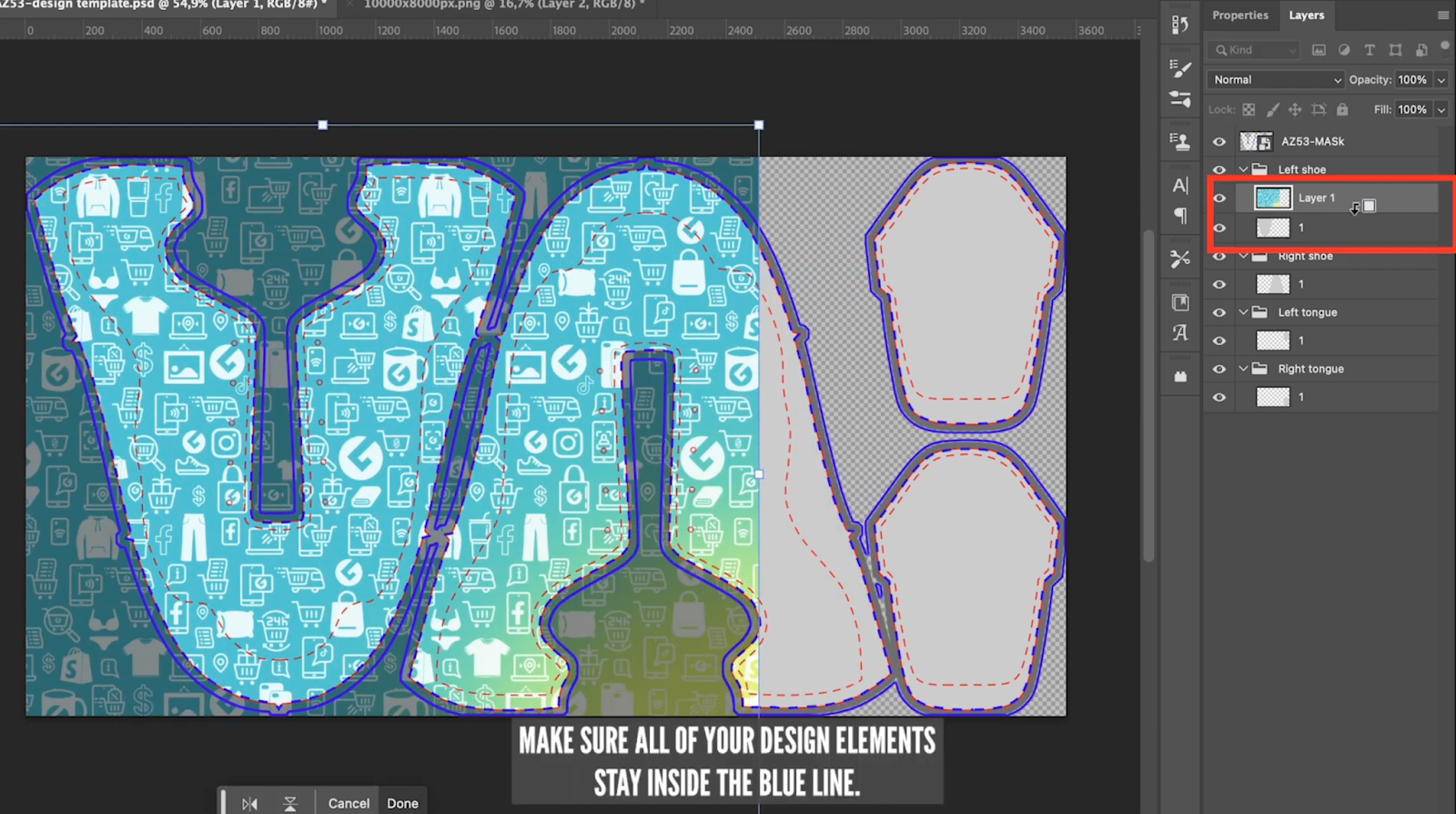This screenshot has height=814, width=1456.
Task: Open the Tool Presets panel icon
Action: (x=1180, y=259)
